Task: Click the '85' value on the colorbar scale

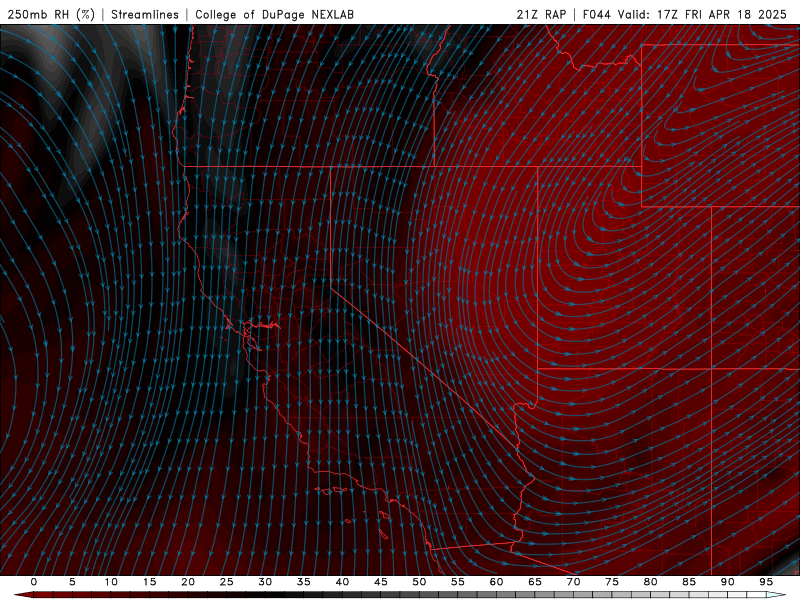Action: (x=689, y=582)
